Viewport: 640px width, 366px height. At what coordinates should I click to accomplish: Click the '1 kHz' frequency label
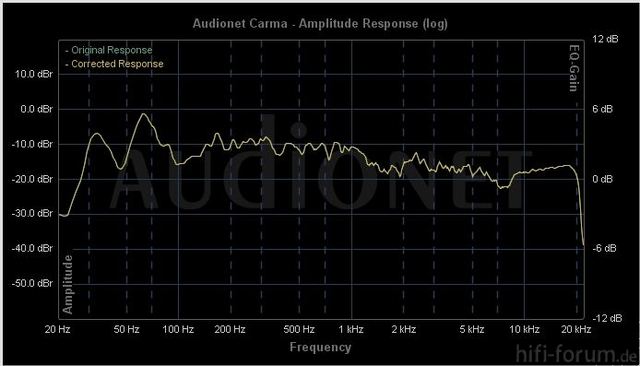click(351, 329)
